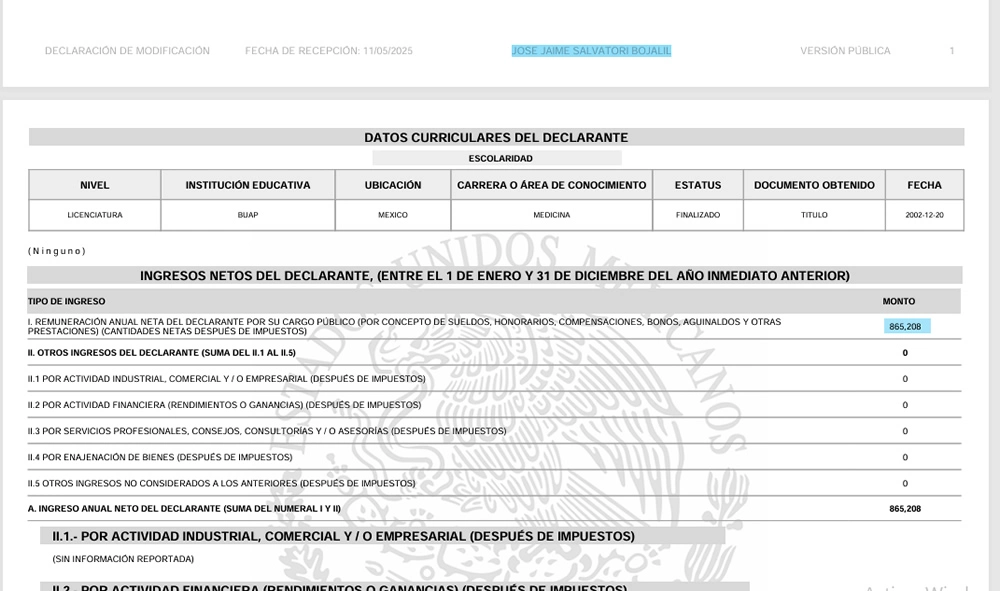Image resolution: width=1000 pixels, height=591 pixels.
Task: Click (SIN INFORMACIÓN REPORTADA) text
Action: tap(123, 558)
